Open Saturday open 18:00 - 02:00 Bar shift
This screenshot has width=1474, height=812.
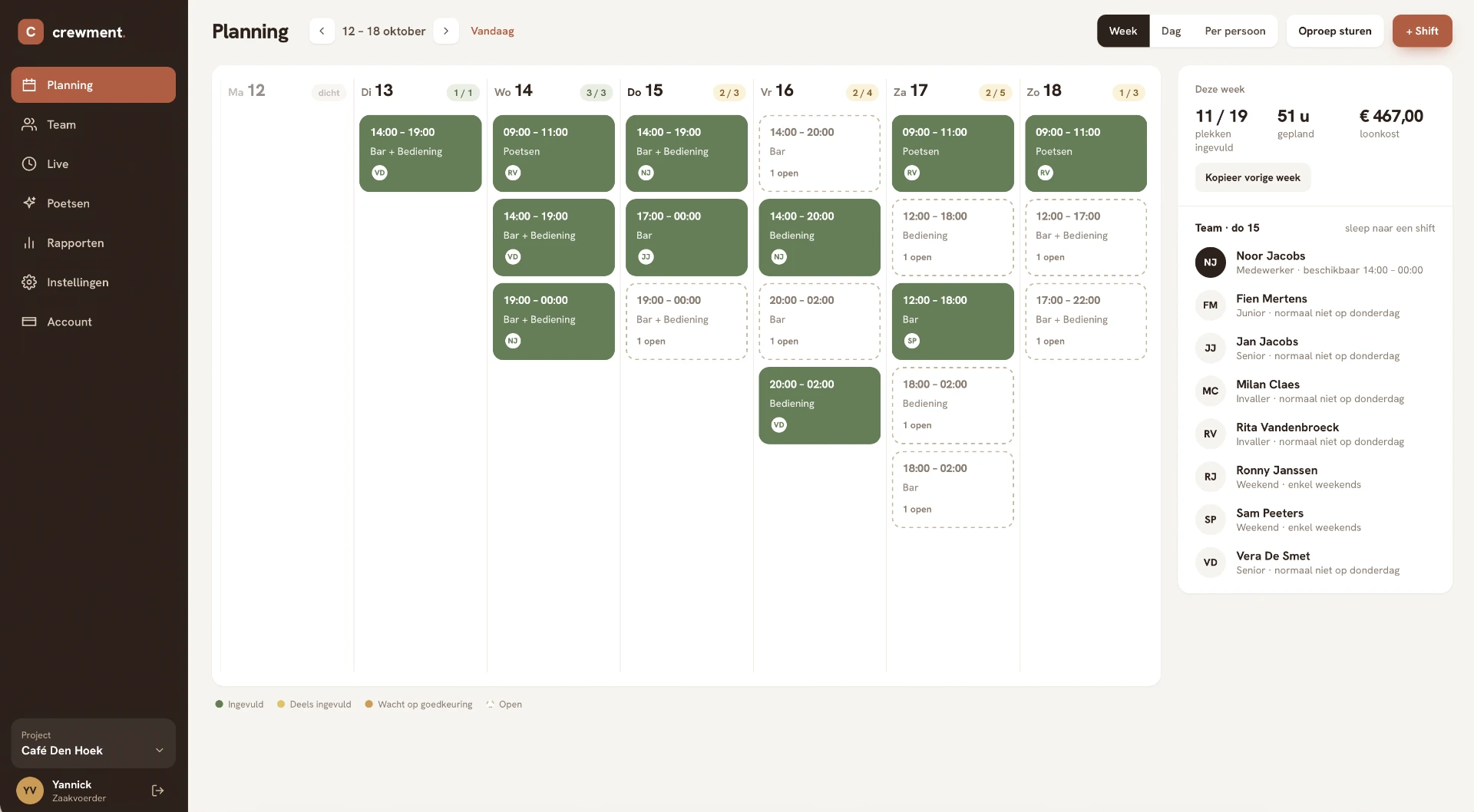click(x=953, y=490)
